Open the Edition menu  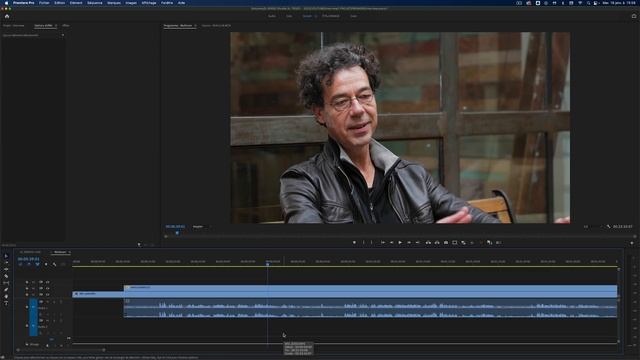click(60, 3)
